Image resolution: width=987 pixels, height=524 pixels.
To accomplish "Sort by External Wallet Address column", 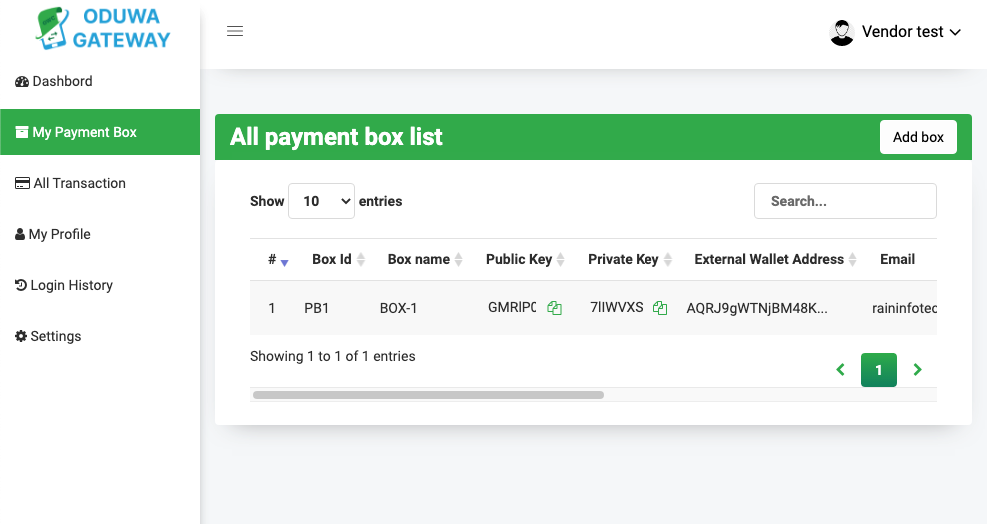I will [775, 259].
